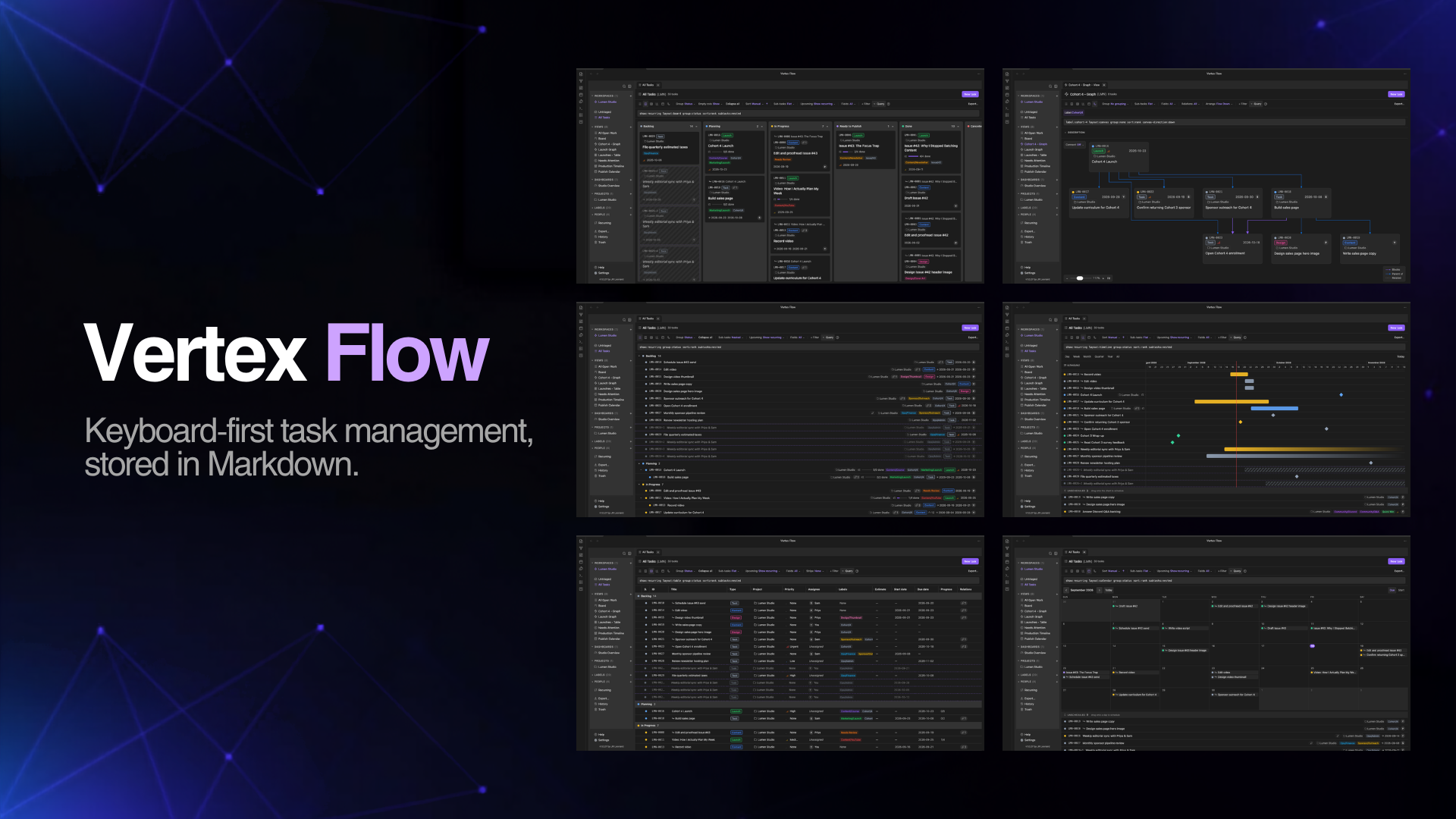This screenshot has width=1456, height=819.
Task: Adjust zoom slider in graph screenshot
Action: click(x=1080, y=278)
